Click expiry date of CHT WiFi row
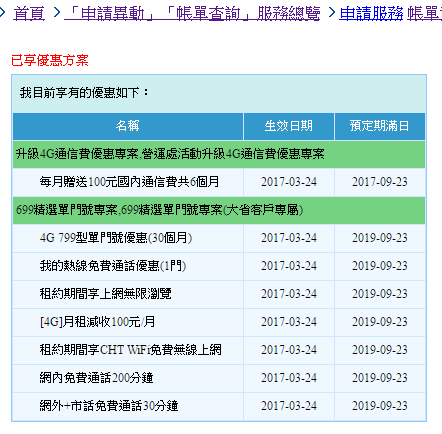The height and width of the screenshot is (434, 442). 380,350
